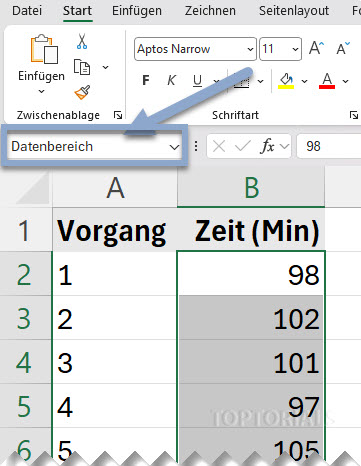Click the Einfügen paste label

(41, 76)
